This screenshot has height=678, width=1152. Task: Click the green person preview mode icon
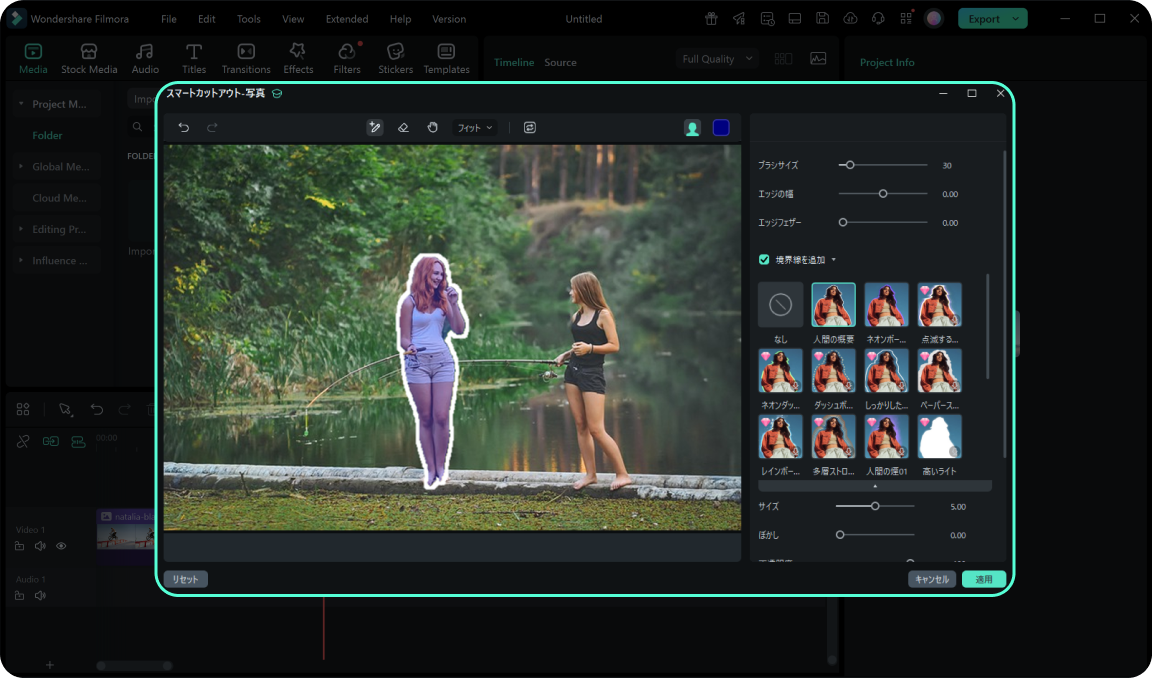692,128
